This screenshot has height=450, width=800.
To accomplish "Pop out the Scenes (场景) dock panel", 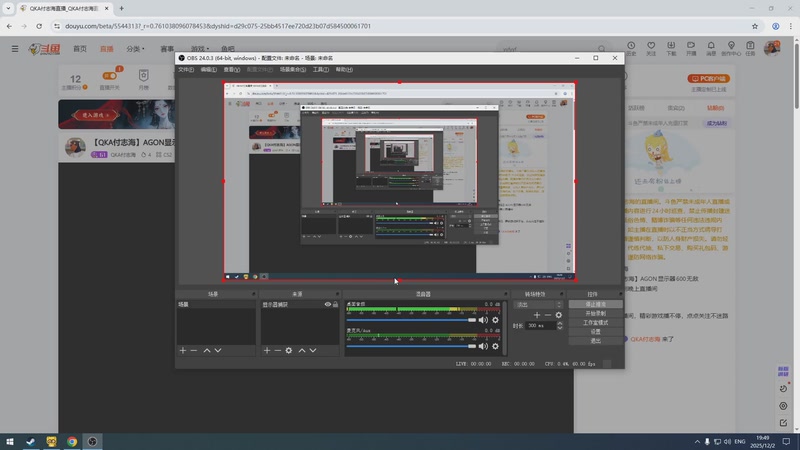I will (253, 294).
